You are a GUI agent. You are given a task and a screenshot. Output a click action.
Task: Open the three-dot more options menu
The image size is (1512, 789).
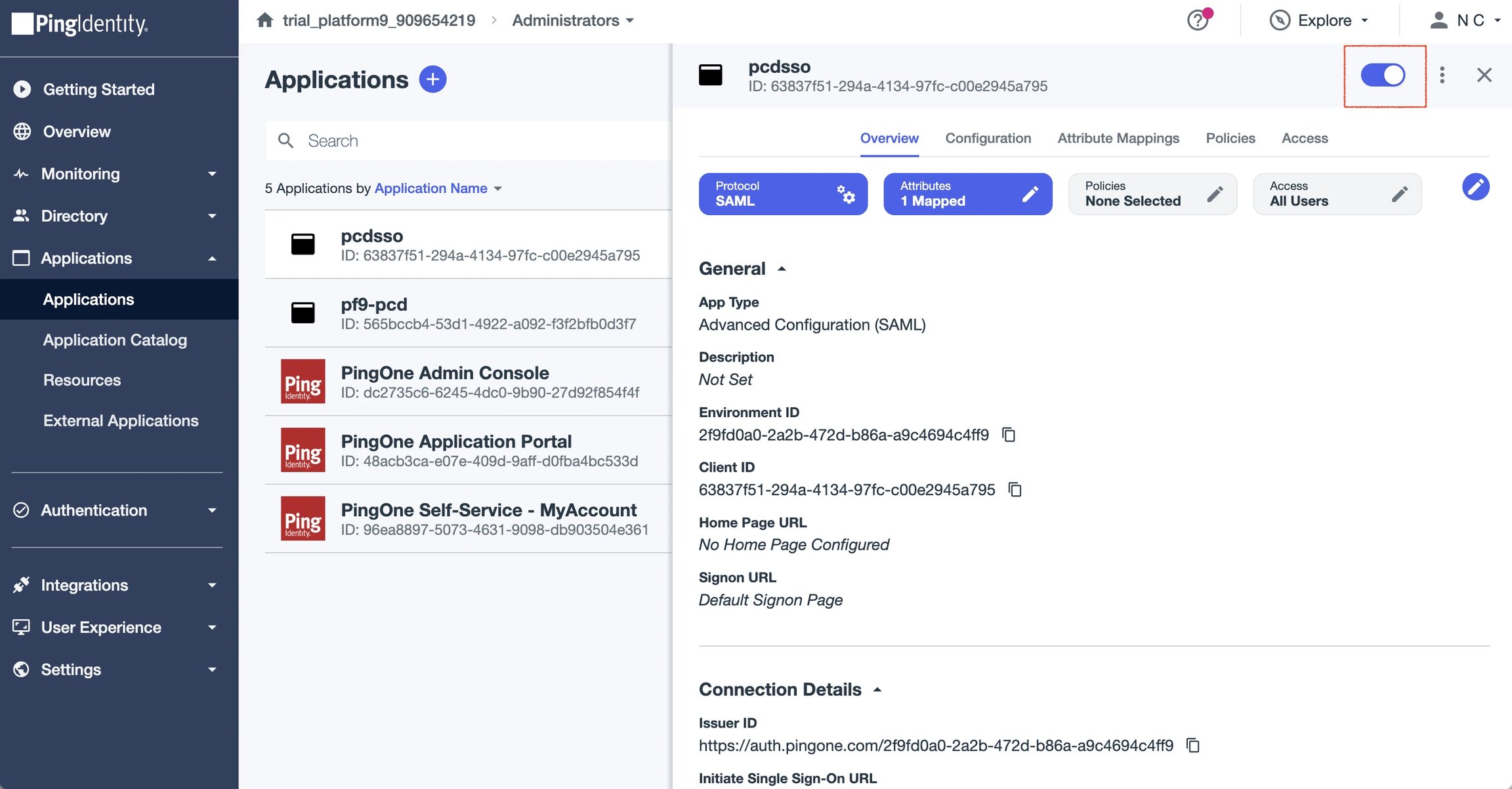(x=1442, y=75)
